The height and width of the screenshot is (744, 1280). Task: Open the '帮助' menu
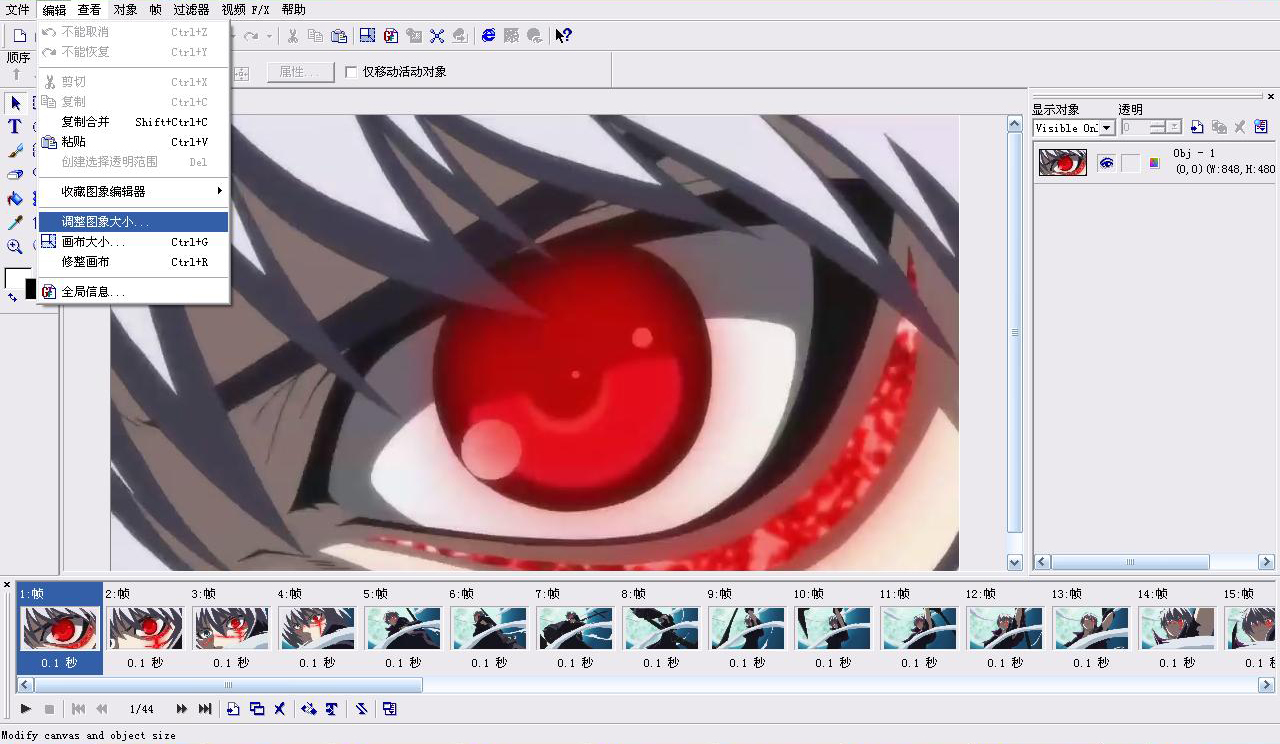click(293, 10)
